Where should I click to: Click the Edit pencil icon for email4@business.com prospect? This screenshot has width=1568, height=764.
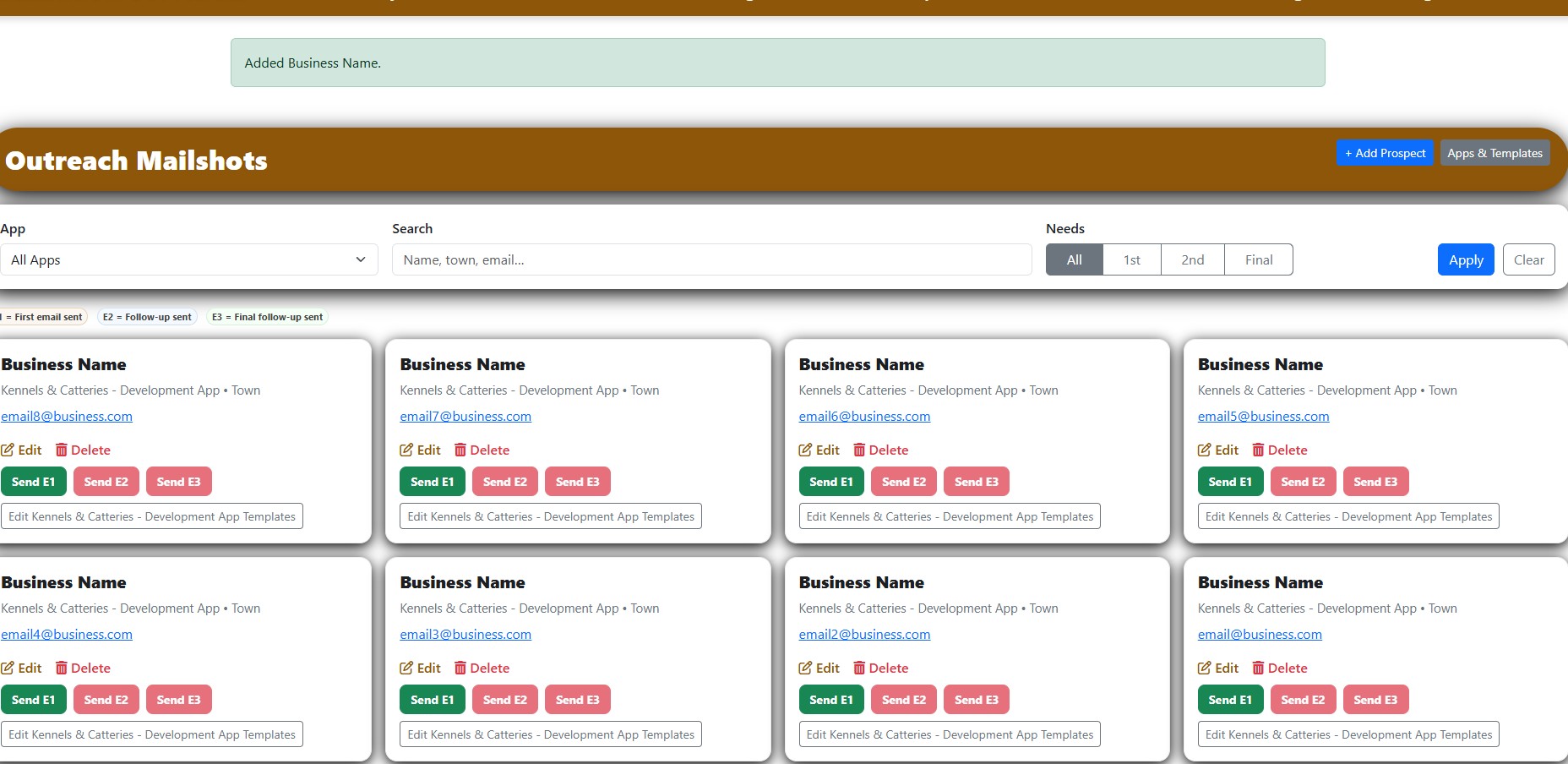click(8, 668)
